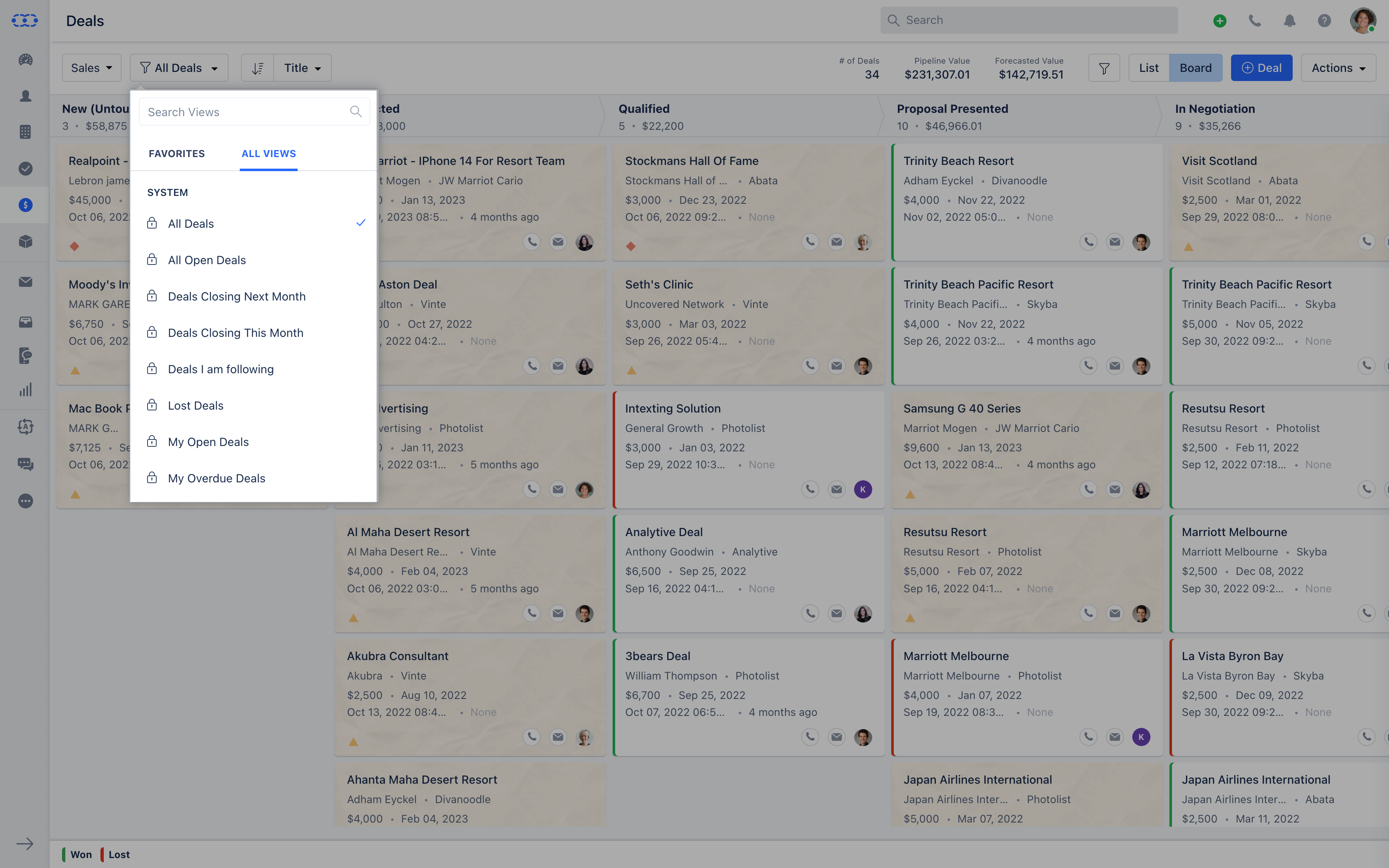1389x868 pixels.
Task: Open the dashboard gauge icon in sidebar
Action: 25,60
